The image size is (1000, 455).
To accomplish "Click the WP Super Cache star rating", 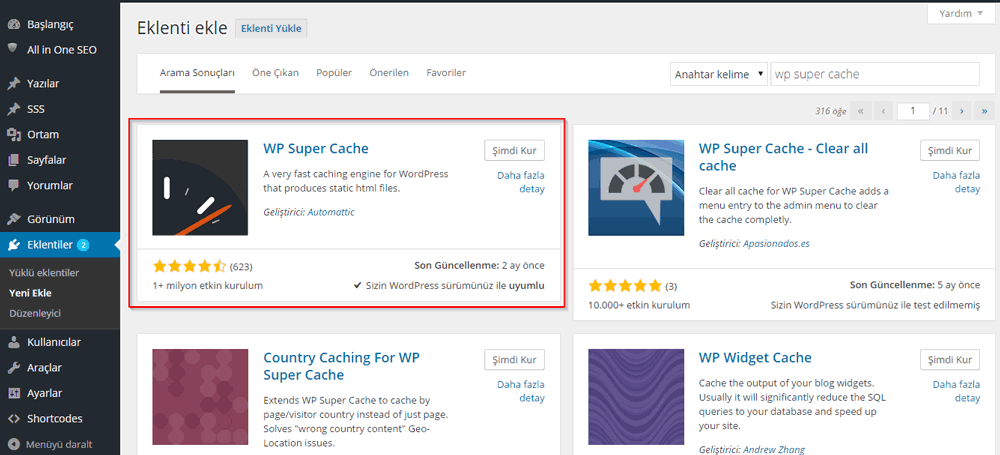I will point(189,266).
